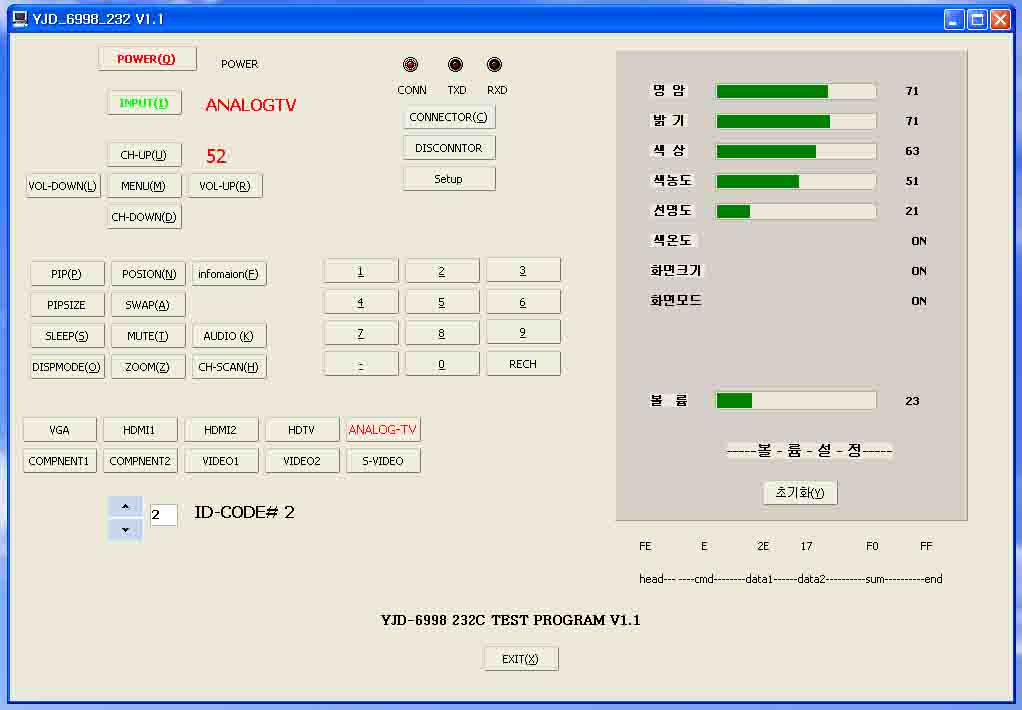This screenshot has height=710, width=1022.
Task: Click the TXD status indicator light
Action: 456,65
